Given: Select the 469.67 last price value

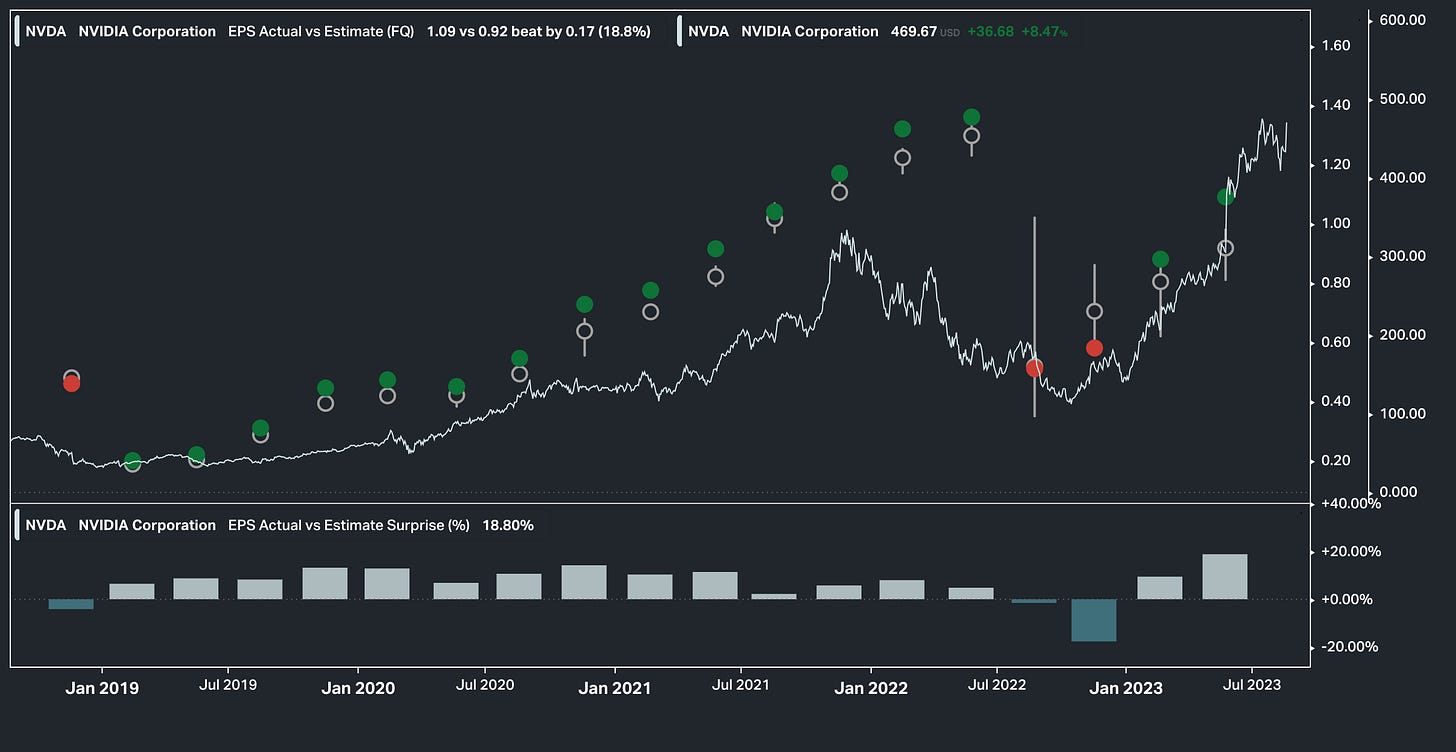Looking at the screenshot, I should [x=913, y=31].
